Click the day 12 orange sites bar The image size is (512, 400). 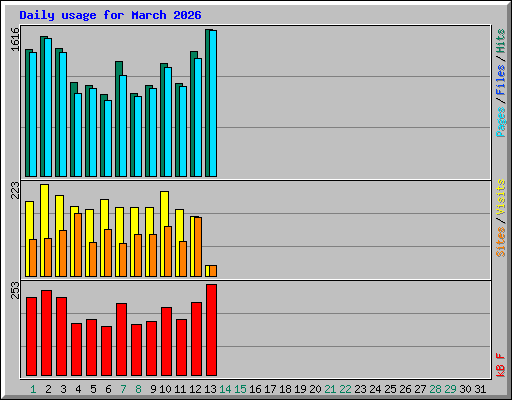click(x=198, y=247)
